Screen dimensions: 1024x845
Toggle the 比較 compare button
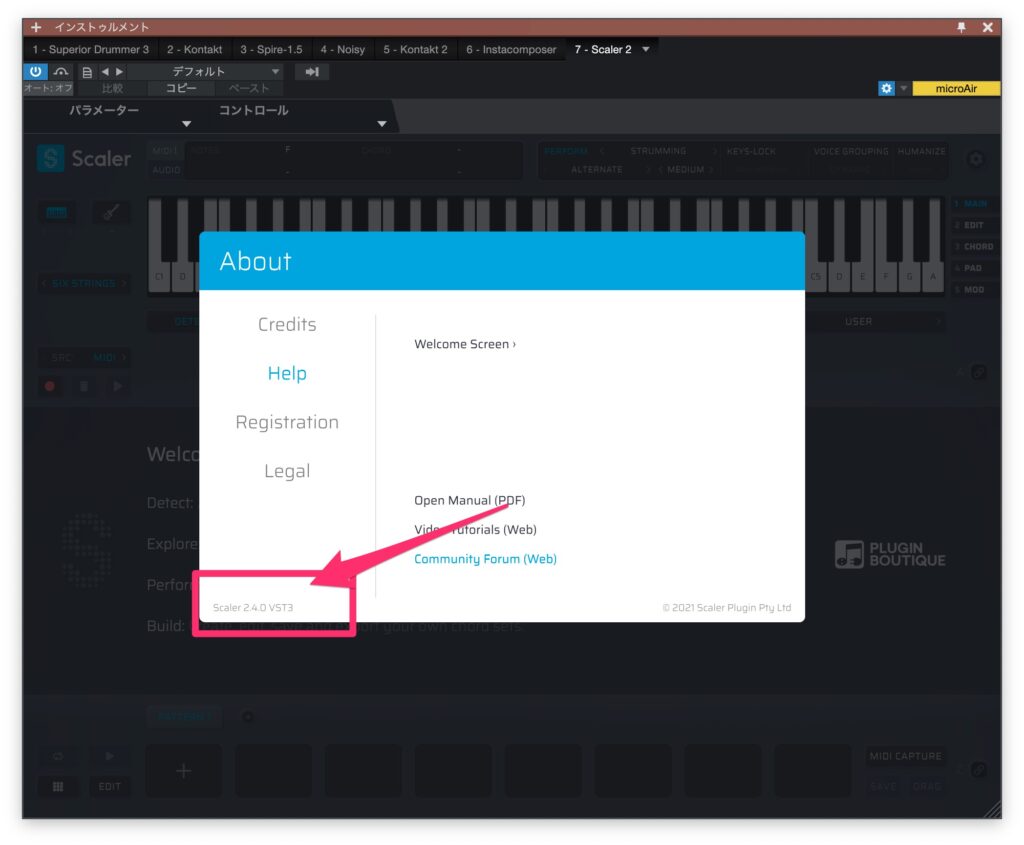tap(112, 88)
